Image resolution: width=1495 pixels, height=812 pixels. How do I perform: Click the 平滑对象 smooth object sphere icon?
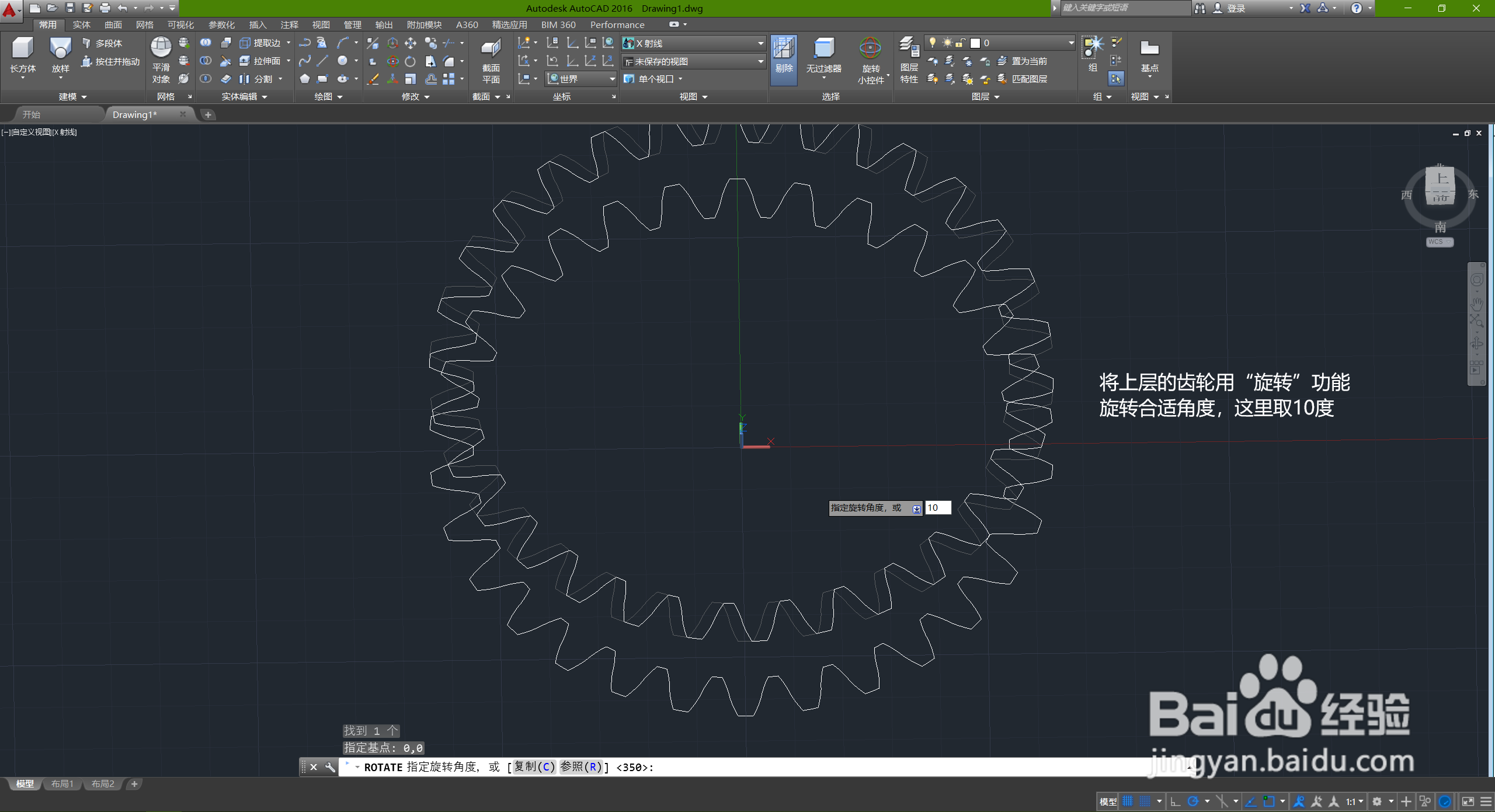click(x=161, y=48)
